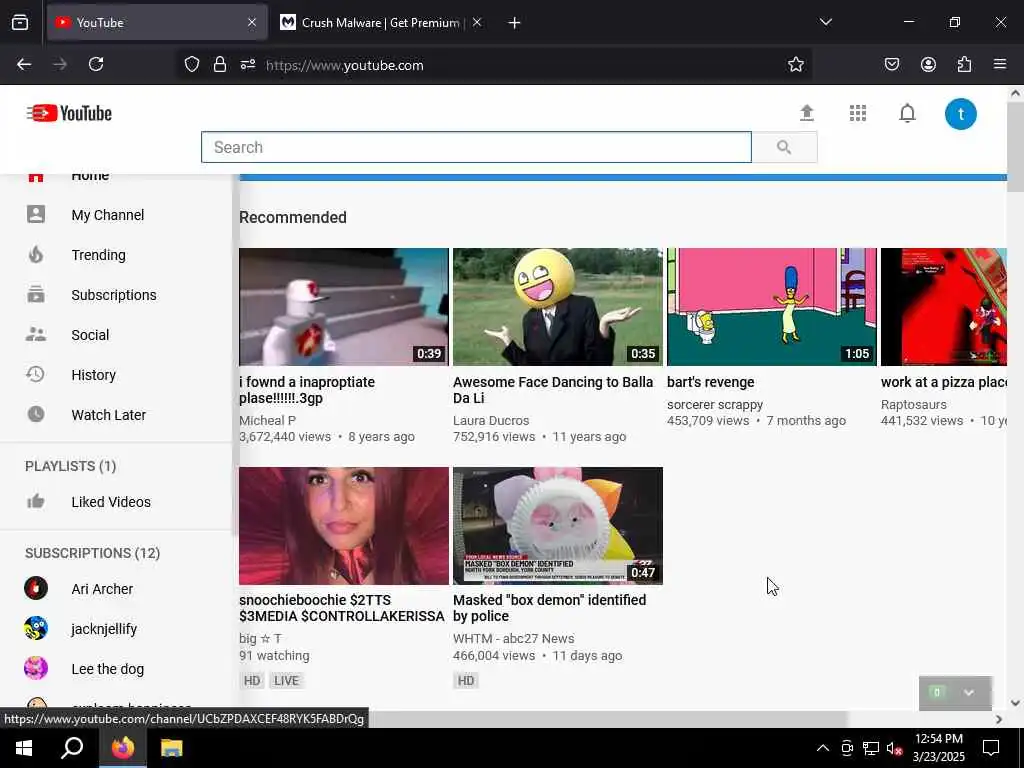Play 'i fownd a inaproptiate plase' thumbnail

(344, 307)
